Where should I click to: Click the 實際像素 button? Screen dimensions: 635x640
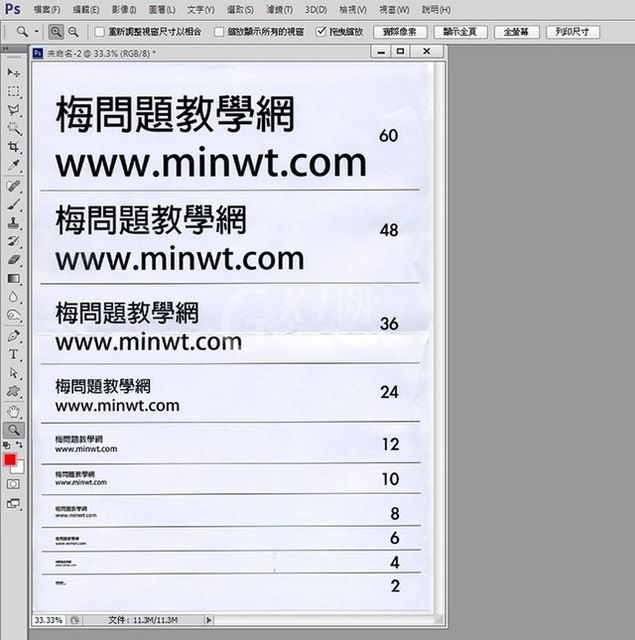tap(400, 32)
